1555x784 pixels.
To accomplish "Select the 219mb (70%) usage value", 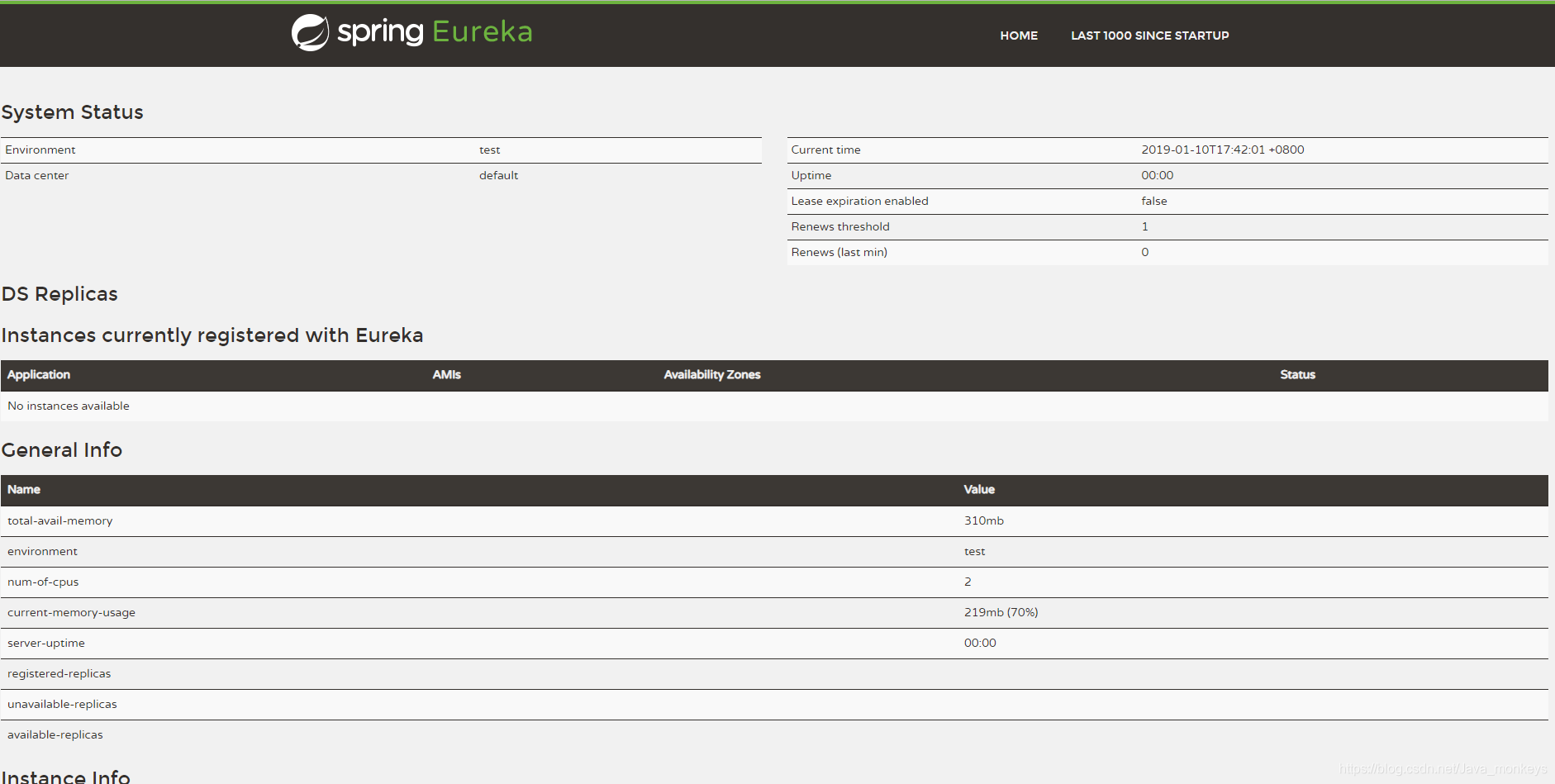I will (x=1001, y=612).
